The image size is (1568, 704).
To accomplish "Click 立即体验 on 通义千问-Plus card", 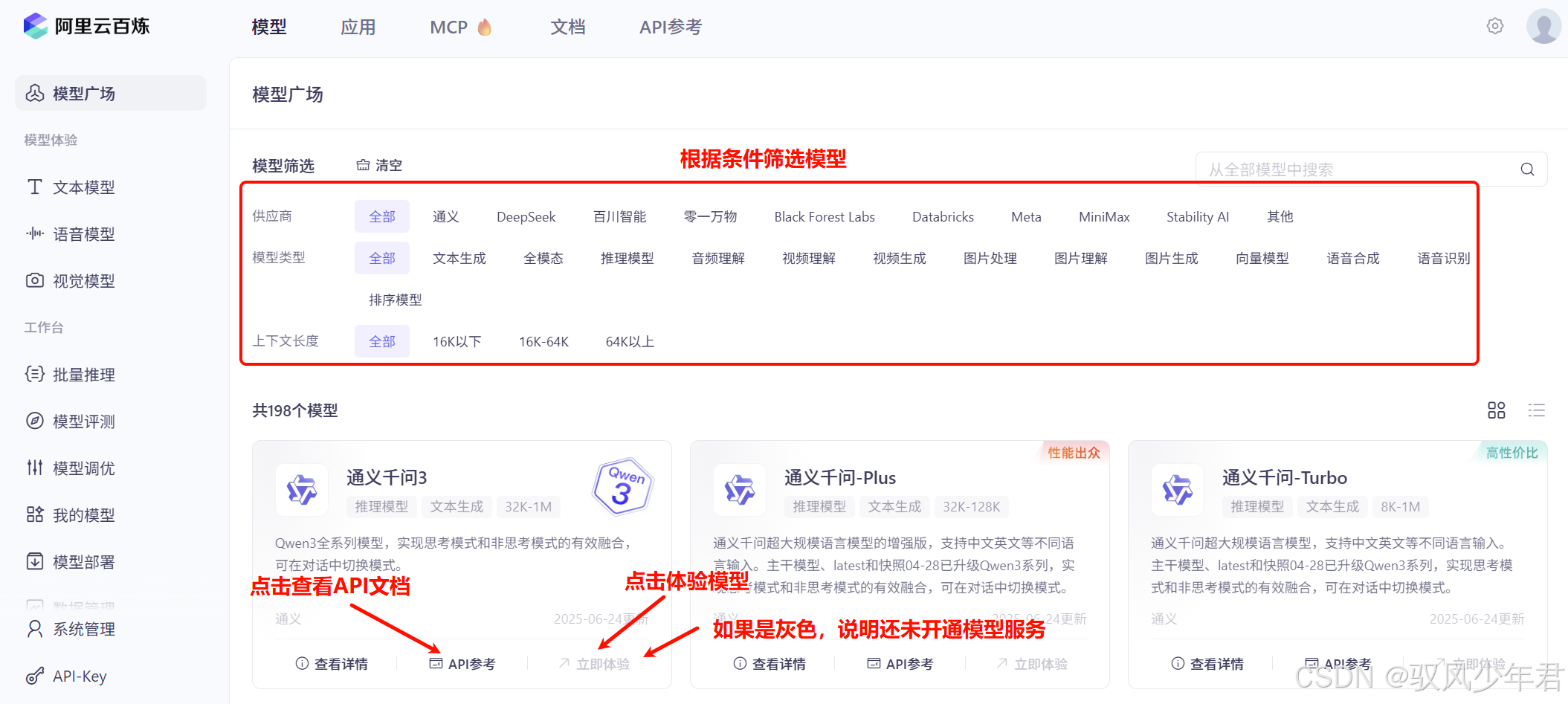I will coord(1033,663).
